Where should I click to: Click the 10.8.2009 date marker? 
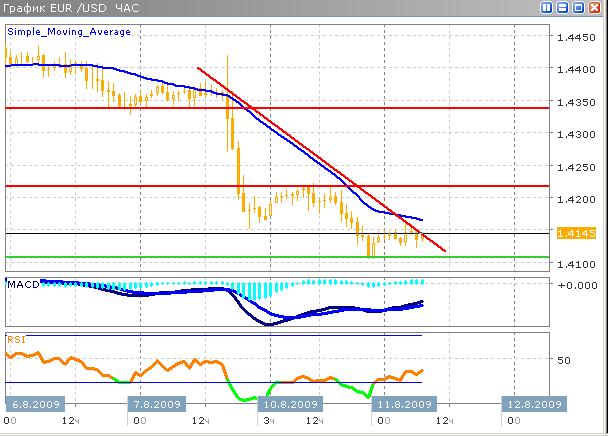[290, 405]
